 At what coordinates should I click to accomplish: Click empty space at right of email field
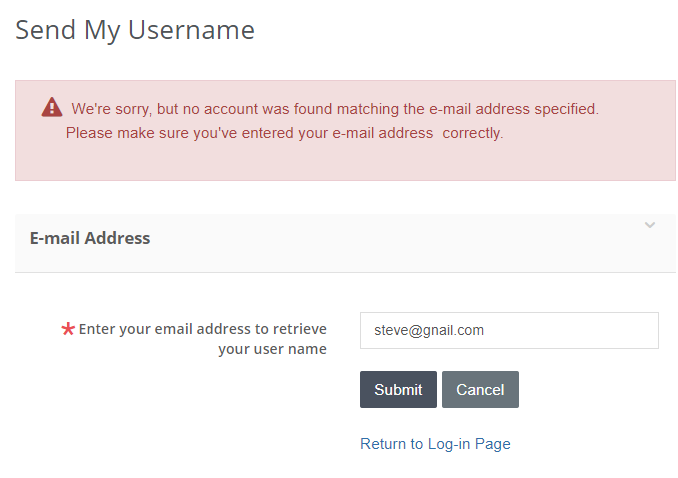point(600,330)
